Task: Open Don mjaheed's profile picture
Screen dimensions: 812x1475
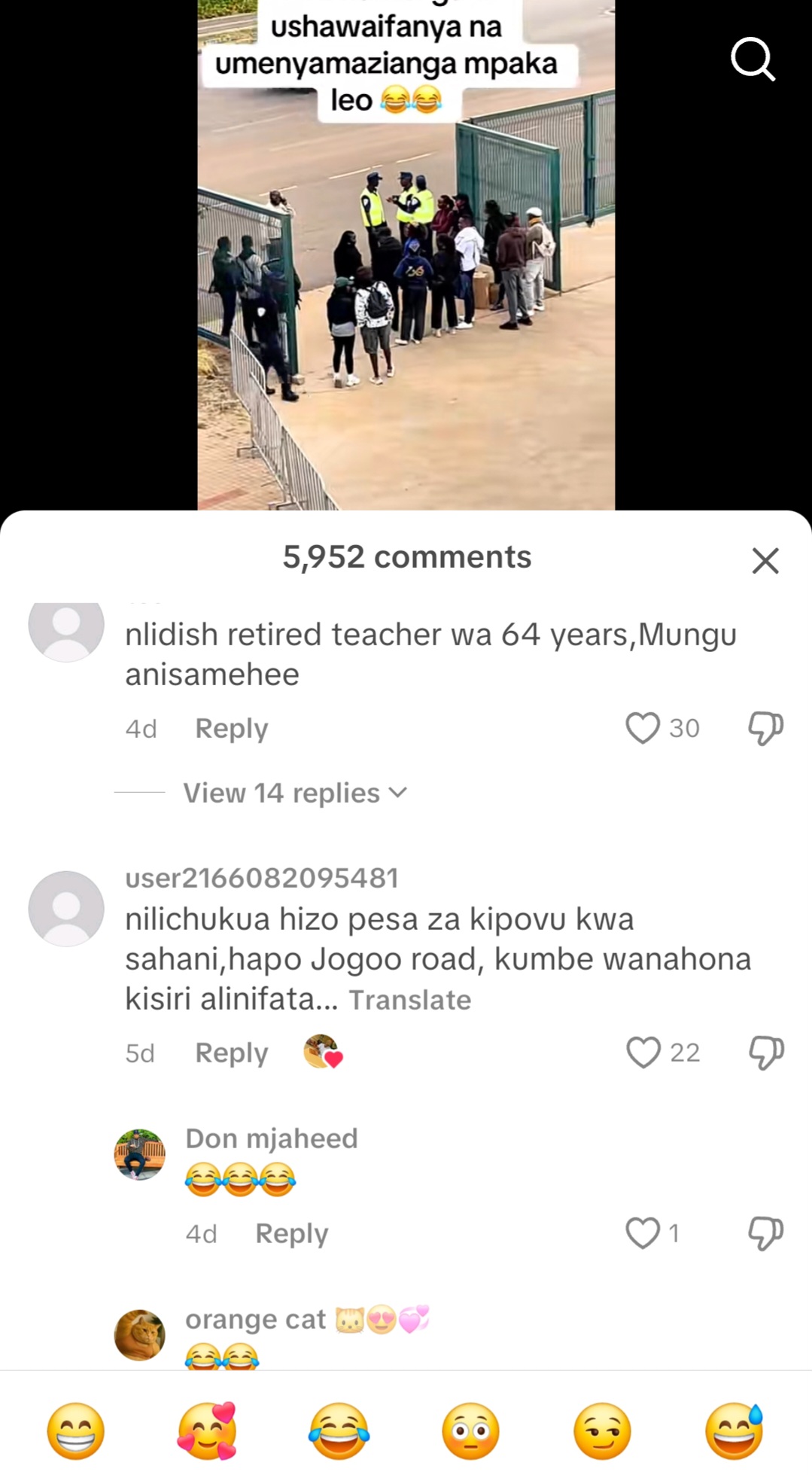Action: pos(139,1154)
